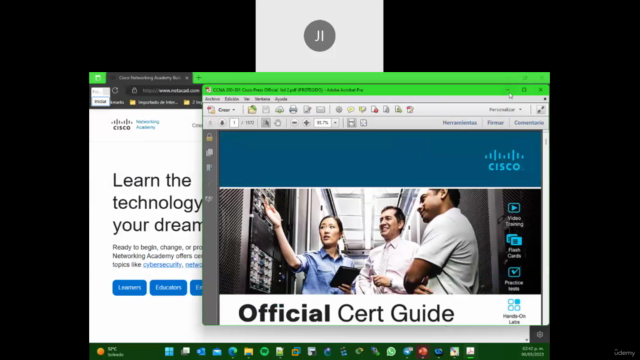Screen dimensions: 640x360
Task: Open WhatsApp from the taskbar
Action: point(391,351)
